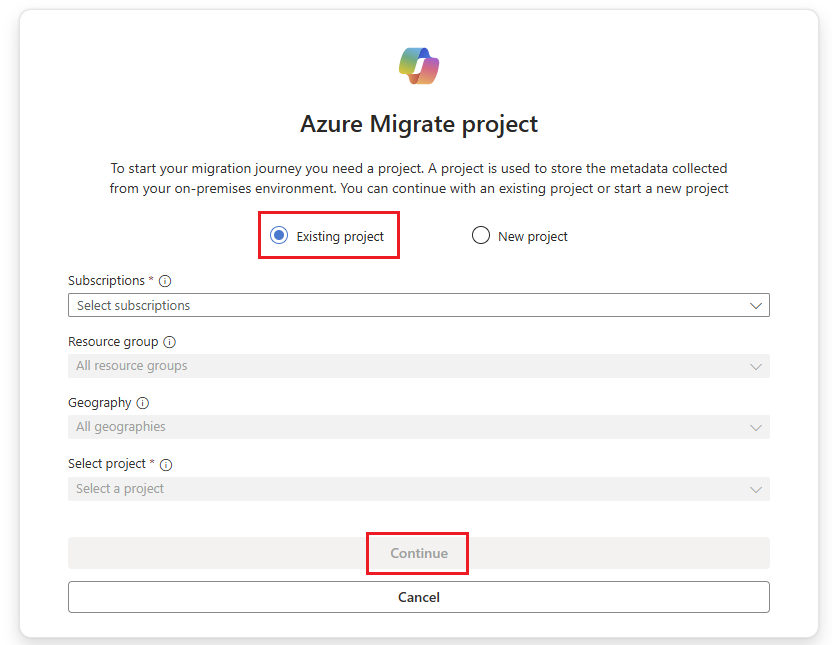
Task: Click the info icon beside Resource group
Action: click(x=169, y=342)
